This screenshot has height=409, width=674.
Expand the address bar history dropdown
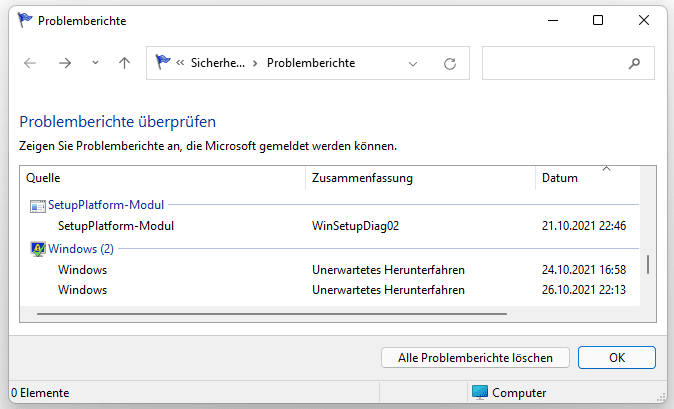click(413, 64)
